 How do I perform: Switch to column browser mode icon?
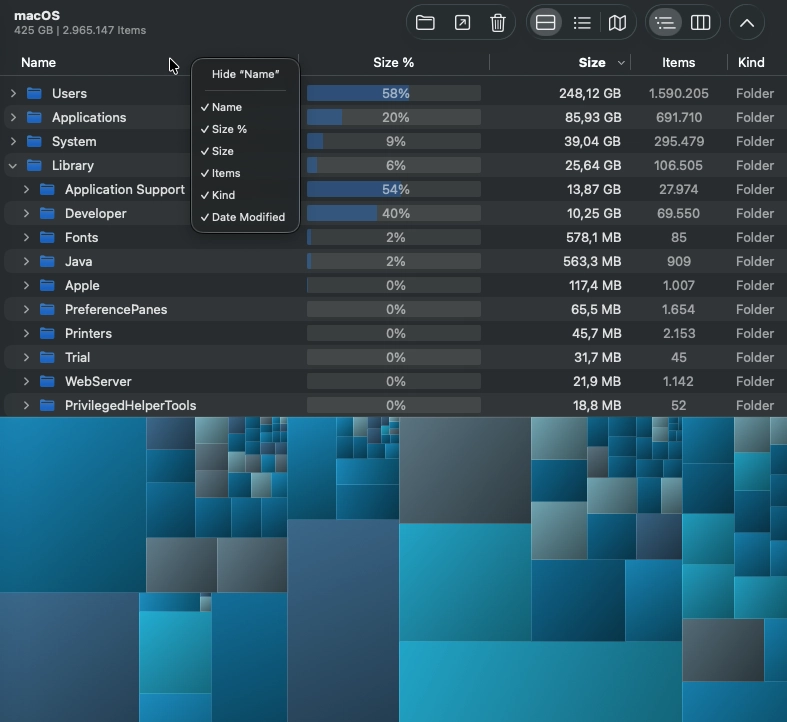[x=700, y=23]
